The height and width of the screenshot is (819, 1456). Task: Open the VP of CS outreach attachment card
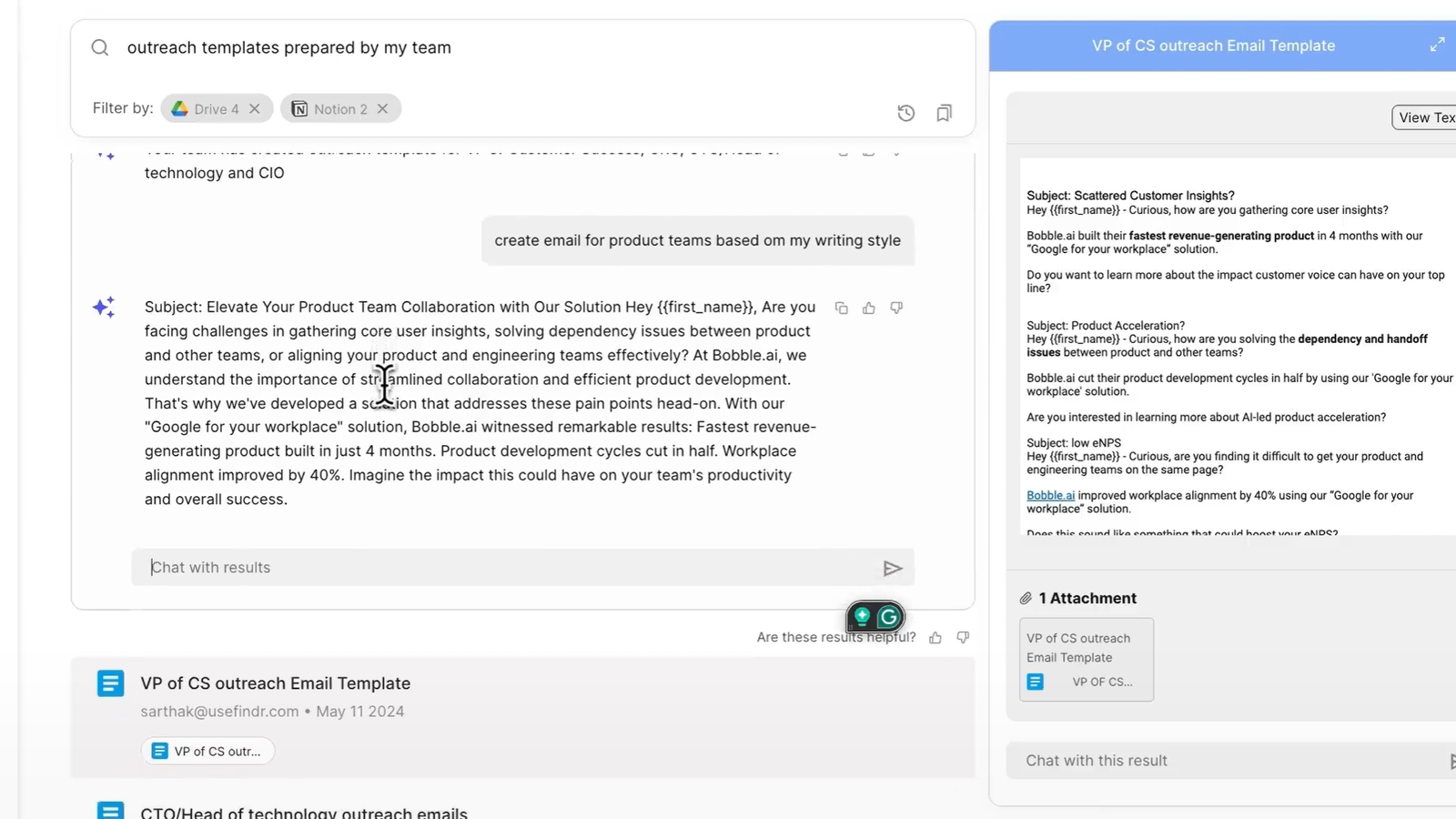click(x=1087, y=660)
